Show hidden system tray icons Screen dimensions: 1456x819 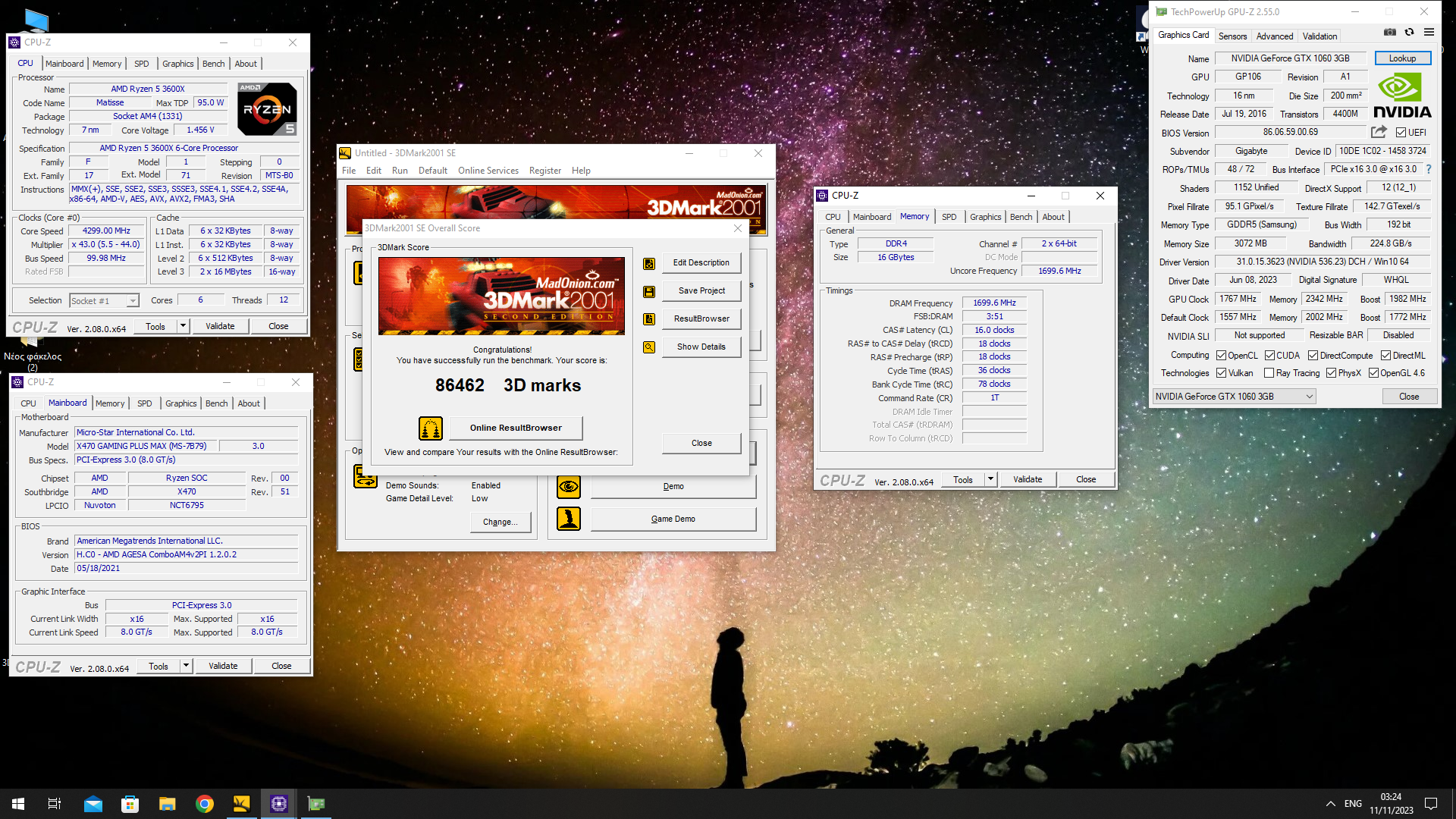1330,804
